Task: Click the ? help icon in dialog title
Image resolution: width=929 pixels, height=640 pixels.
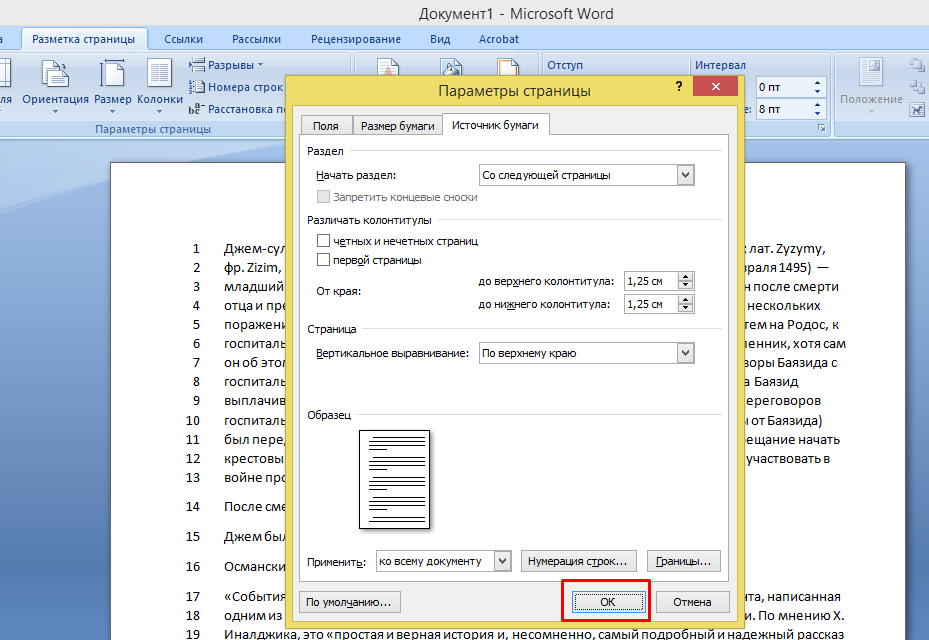Action: point(678,87)
